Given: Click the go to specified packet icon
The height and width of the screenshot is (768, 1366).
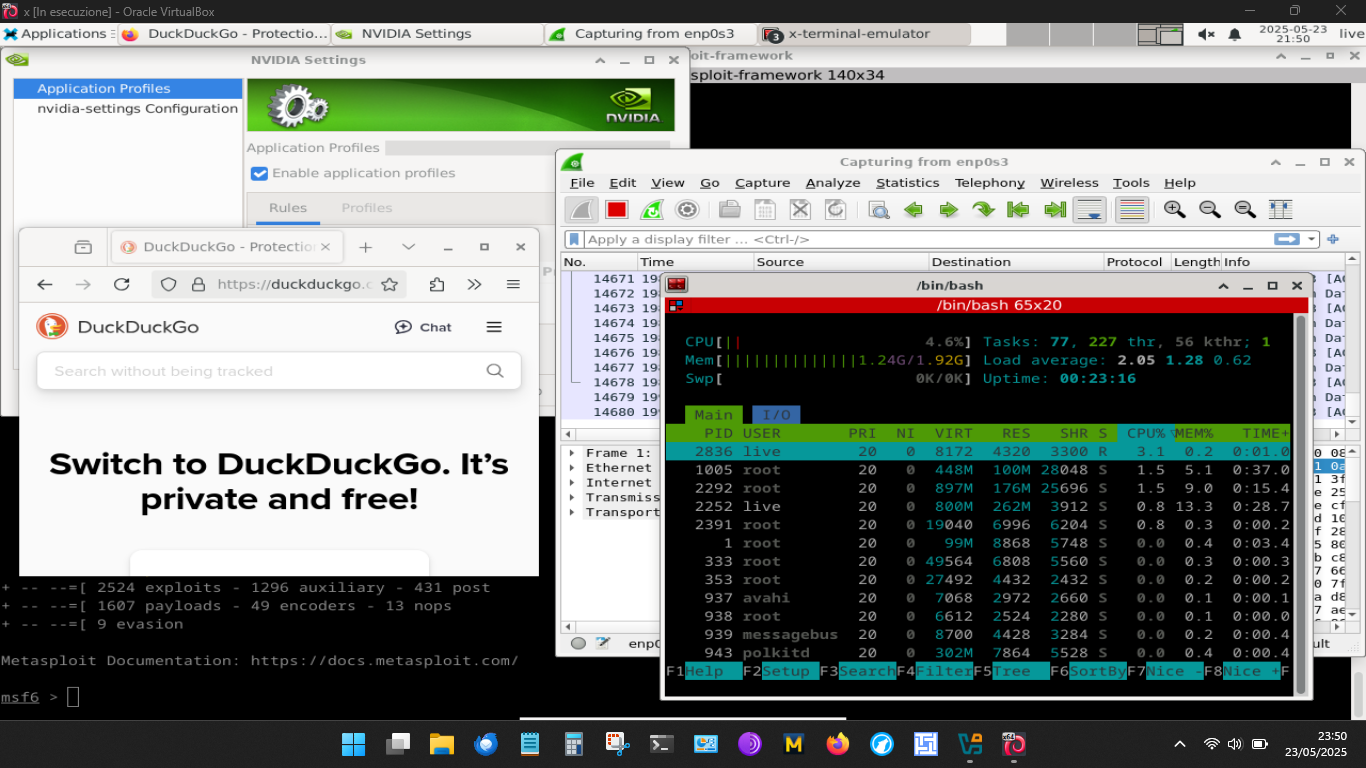Looking at the screenshot, I should (983, 210).
